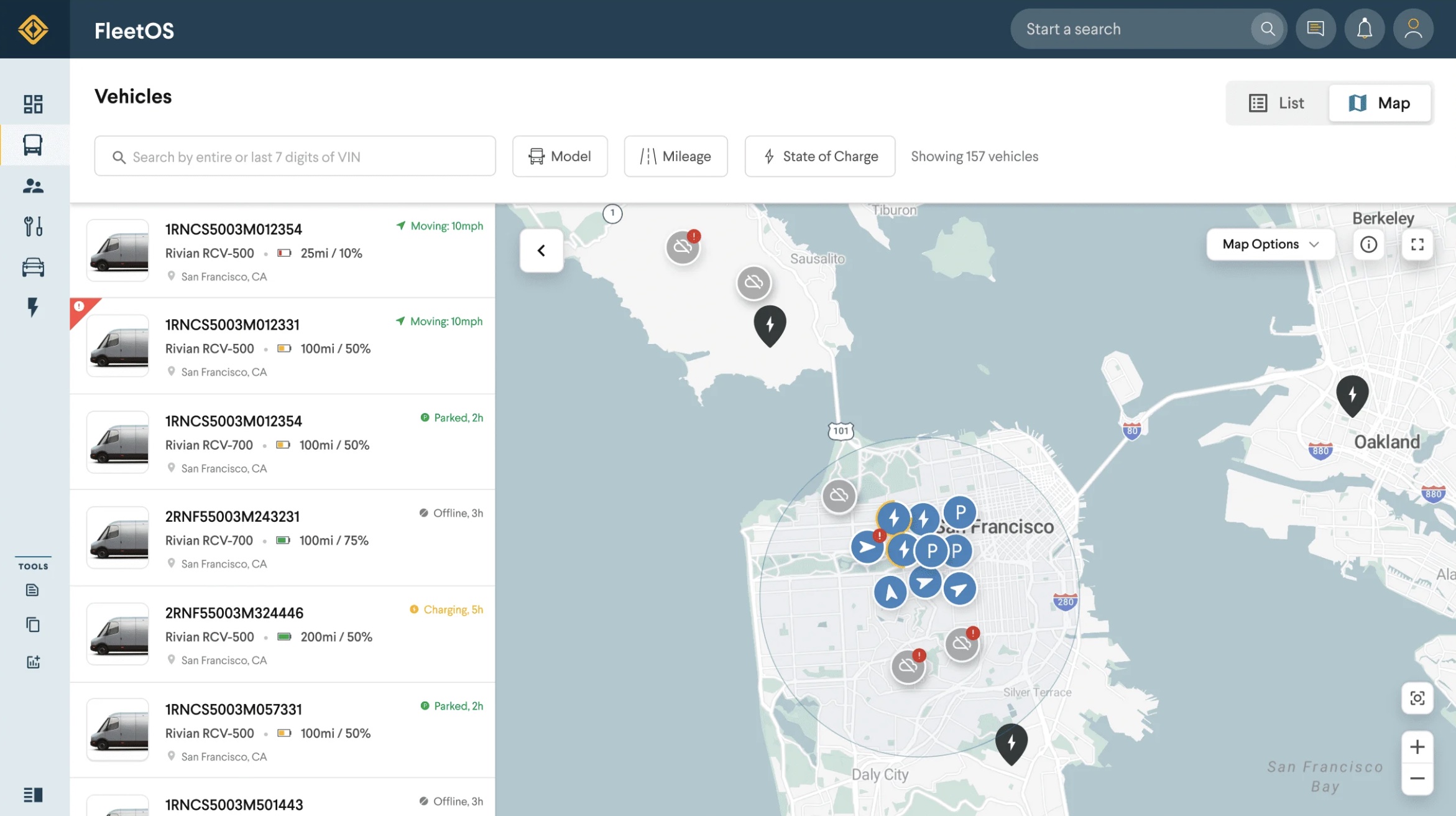Click 'Charging, 5h' status text
This screenshot has width=1456, height=816.
click(453, 610)
